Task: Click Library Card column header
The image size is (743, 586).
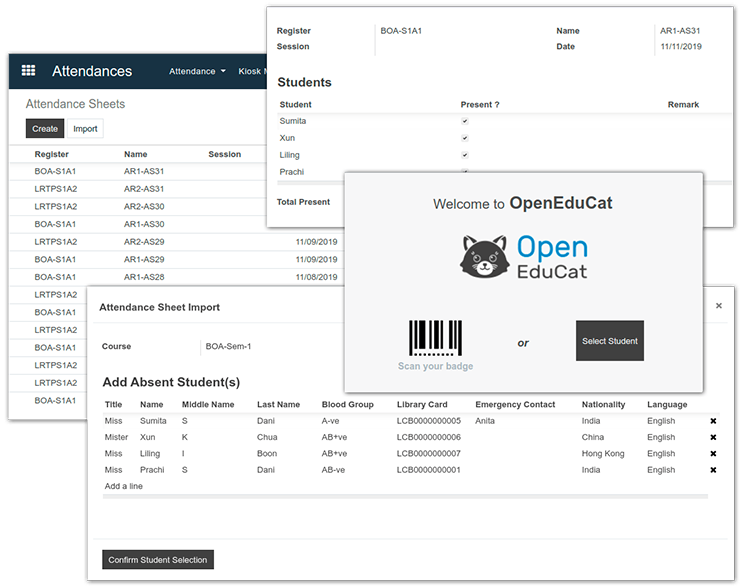Action: click(422, 405)
